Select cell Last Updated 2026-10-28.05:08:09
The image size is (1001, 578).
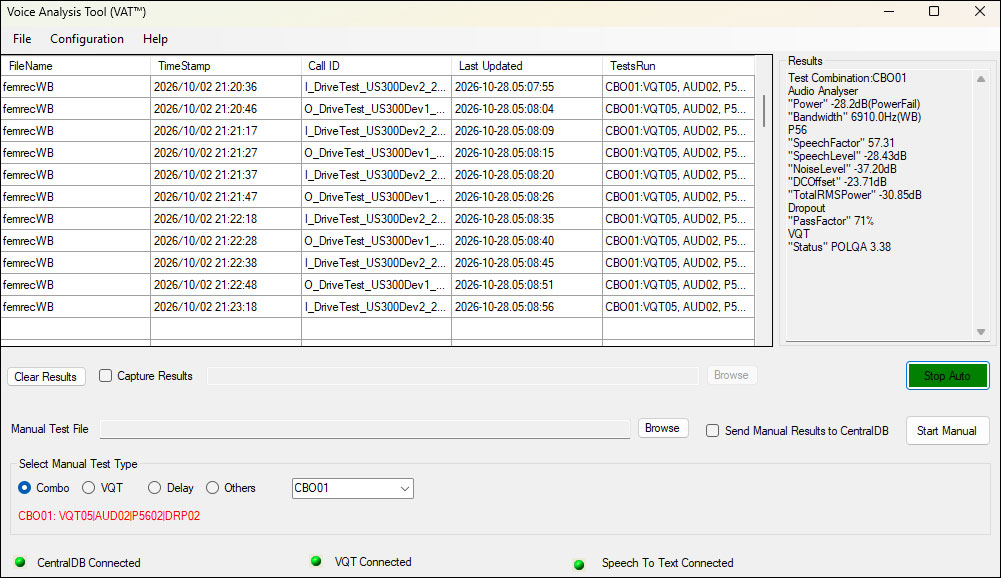[527, 131]
